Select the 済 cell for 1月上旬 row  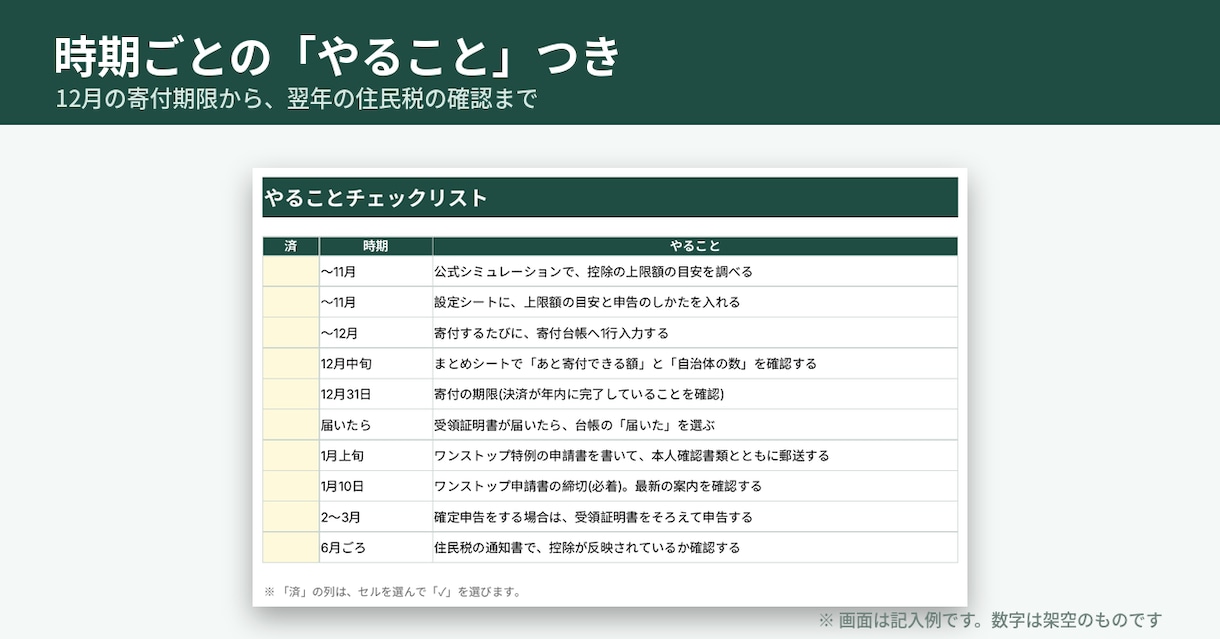[x=291, y=456]
